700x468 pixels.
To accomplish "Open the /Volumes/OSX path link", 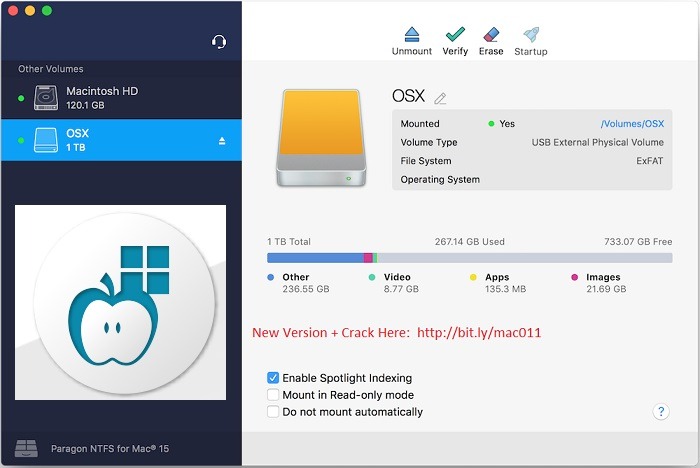I will [x=632, y=124].
